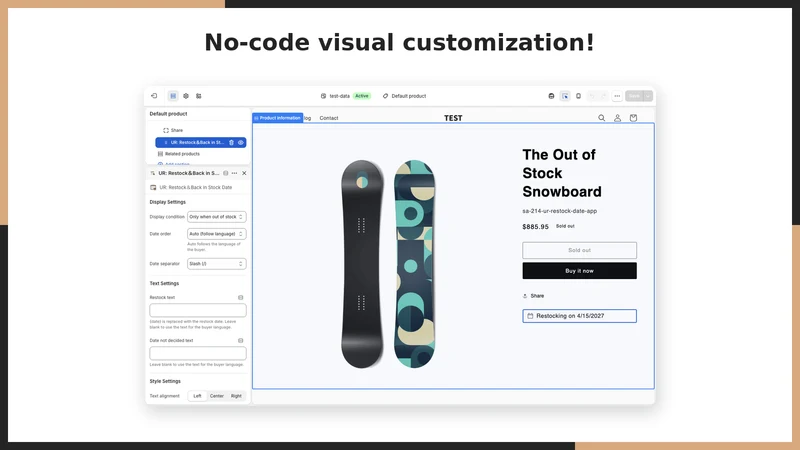The width and height of the screenshot is (800, 450).
Task: Click the Display Settings heading
Action: (x=167, y=202)
